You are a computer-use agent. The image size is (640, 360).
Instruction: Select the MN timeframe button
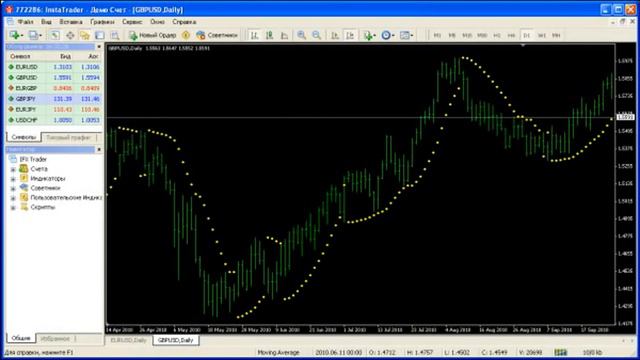point(556,36)
